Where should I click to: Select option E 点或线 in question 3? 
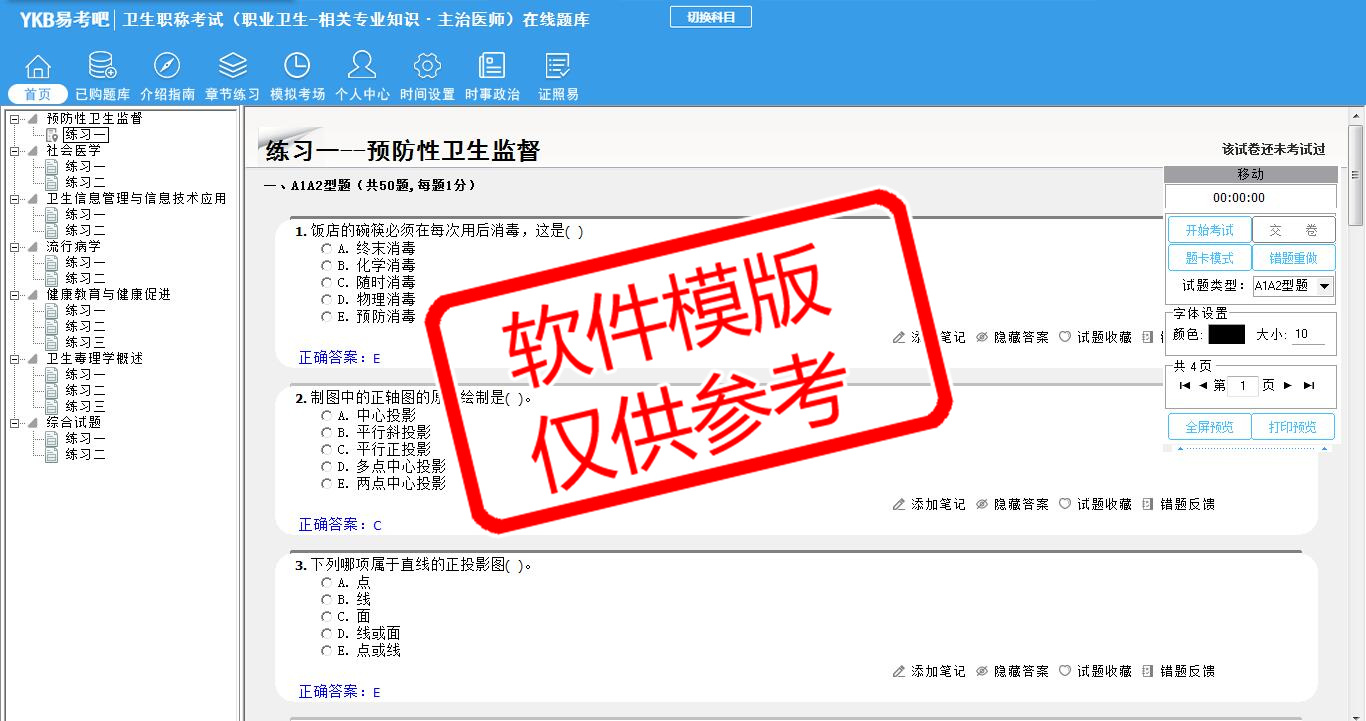point(326,651)
